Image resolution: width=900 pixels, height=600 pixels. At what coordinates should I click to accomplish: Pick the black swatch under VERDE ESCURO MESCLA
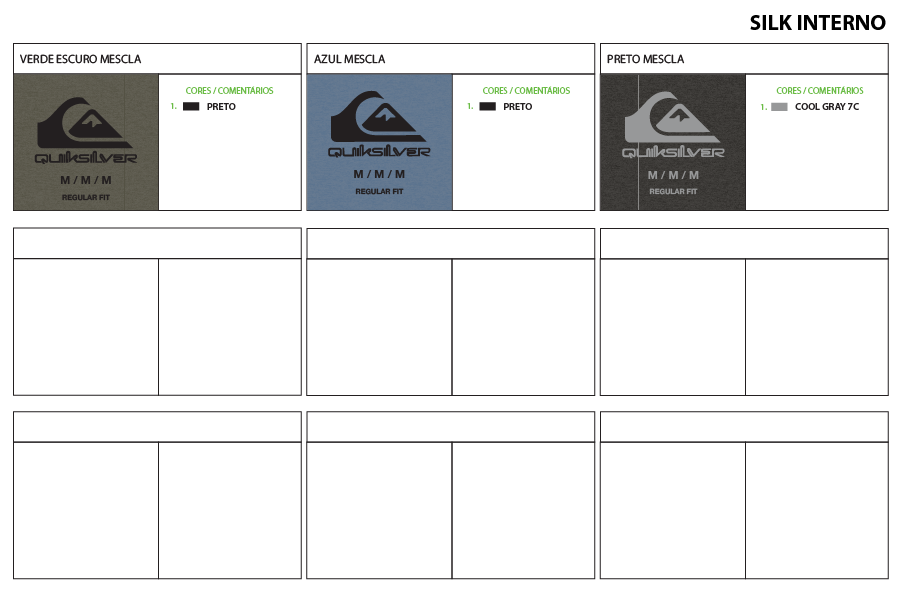point(191,106)
